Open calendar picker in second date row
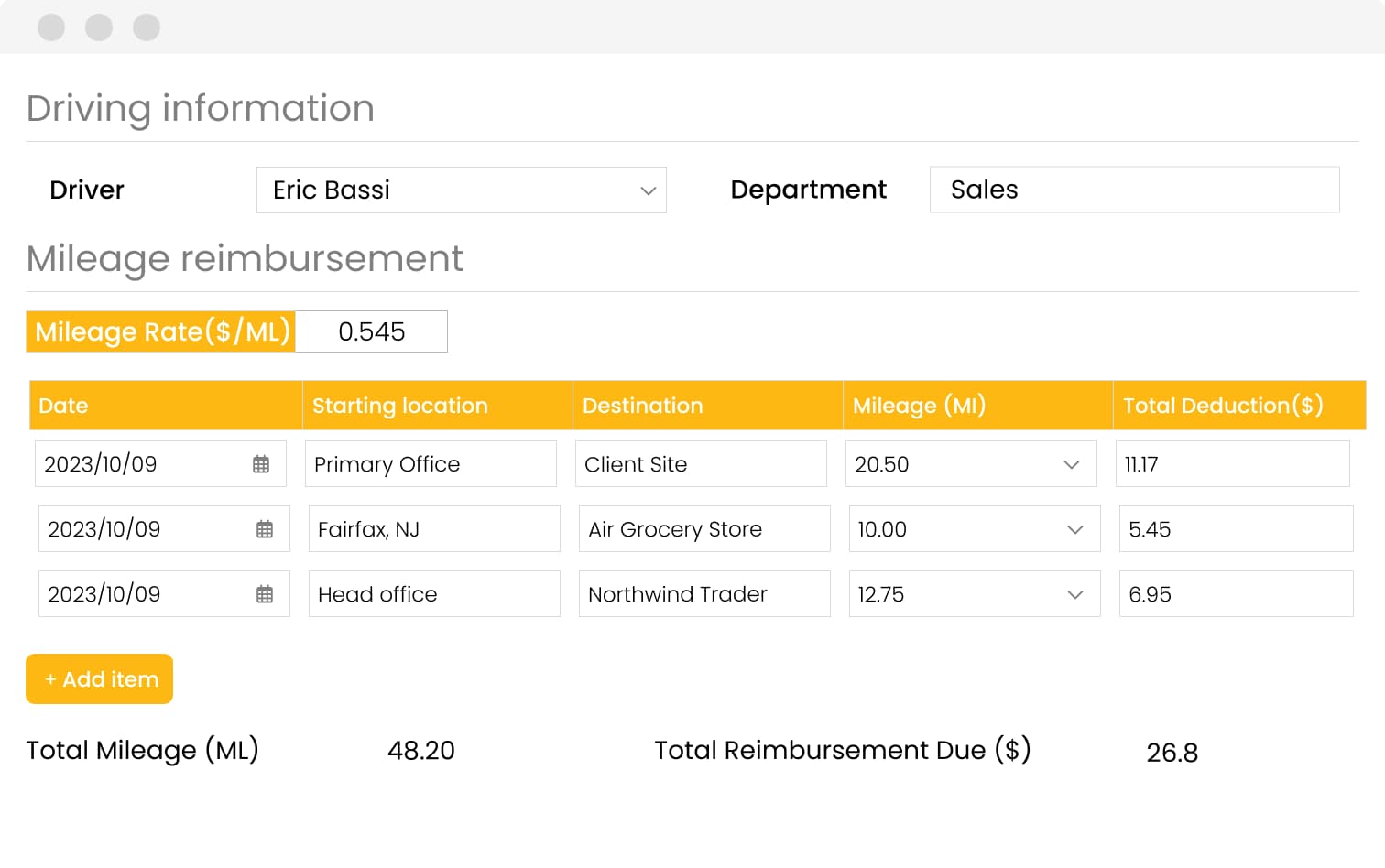 coord(265,529)
